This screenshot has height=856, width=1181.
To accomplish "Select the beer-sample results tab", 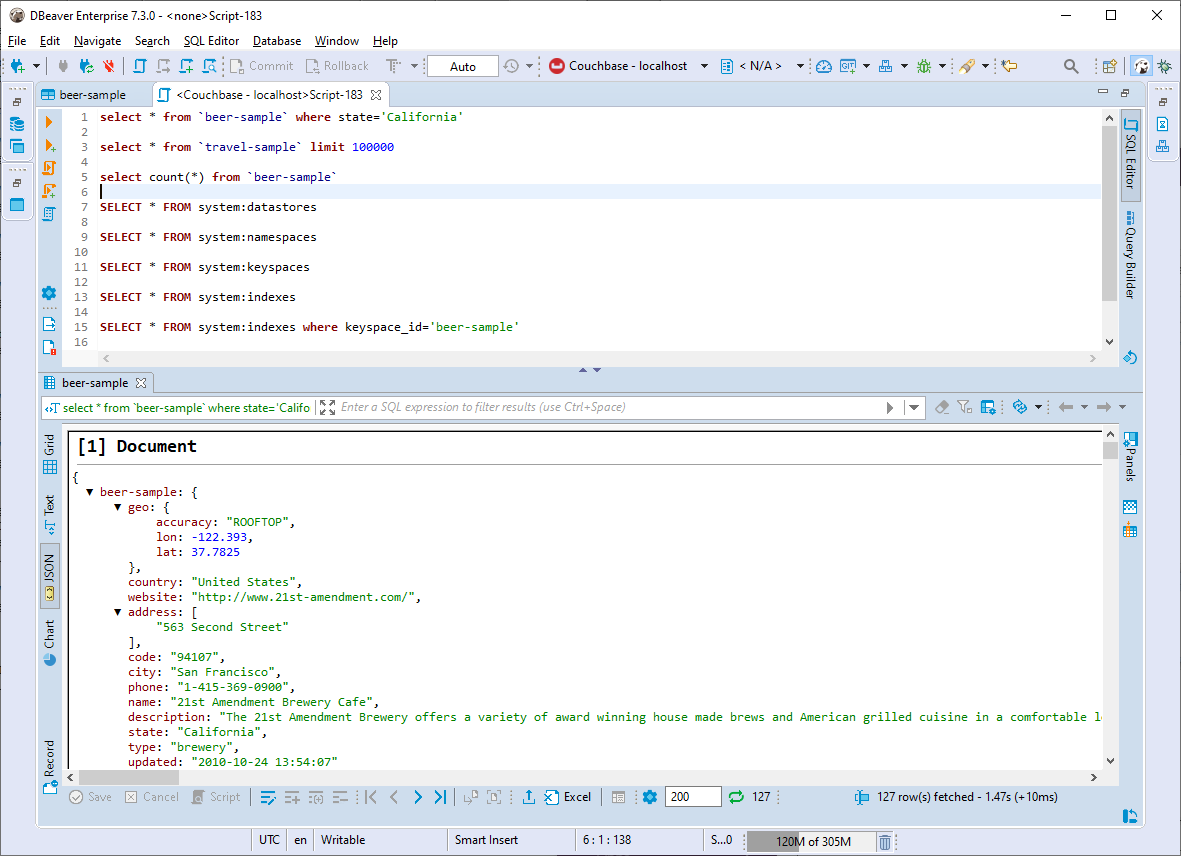I will click(95, 383).
